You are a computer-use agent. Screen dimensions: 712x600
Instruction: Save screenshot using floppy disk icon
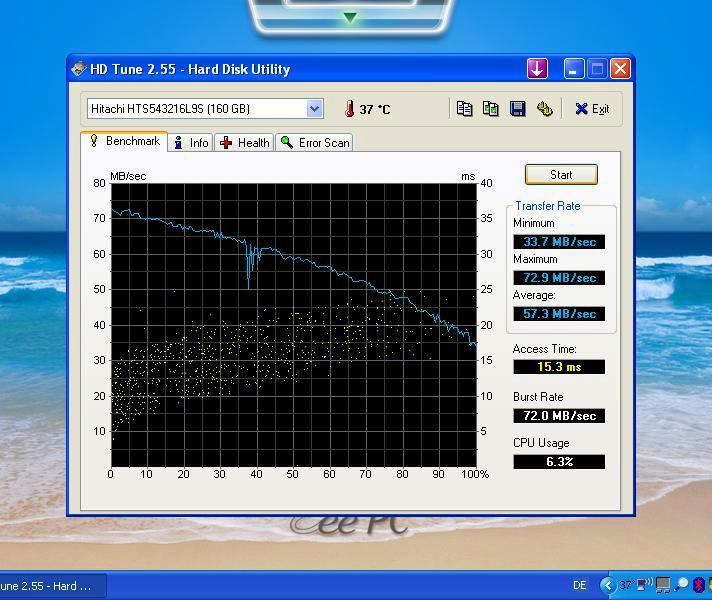[518, 109]
